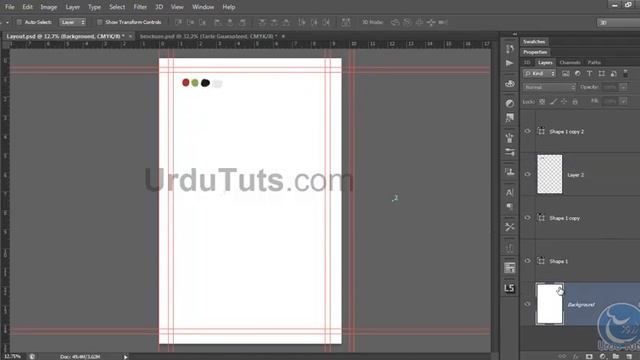Open the Image menu

point(49,7)
